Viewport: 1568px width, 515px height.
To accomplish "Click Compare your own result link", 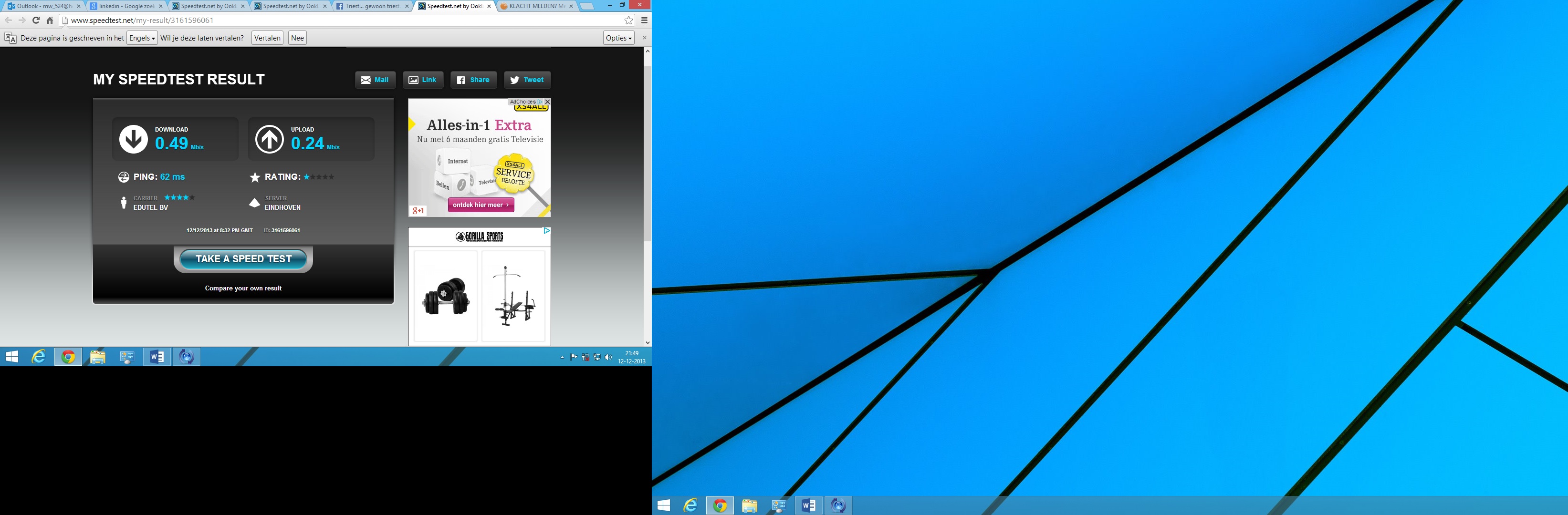I will [x=243, y=288].
